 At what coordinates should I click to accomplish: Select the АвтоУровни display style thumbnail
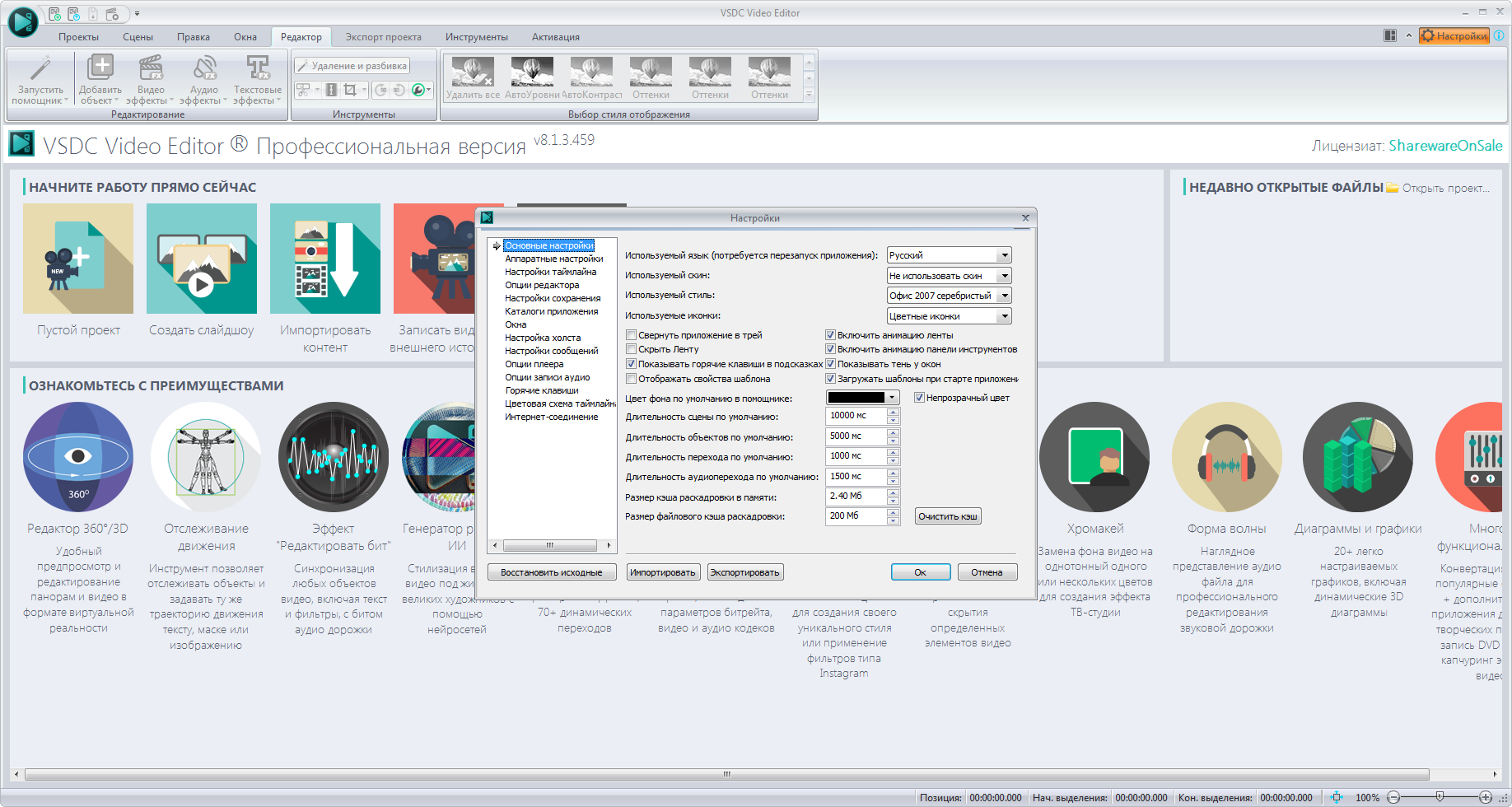point(532,73)
